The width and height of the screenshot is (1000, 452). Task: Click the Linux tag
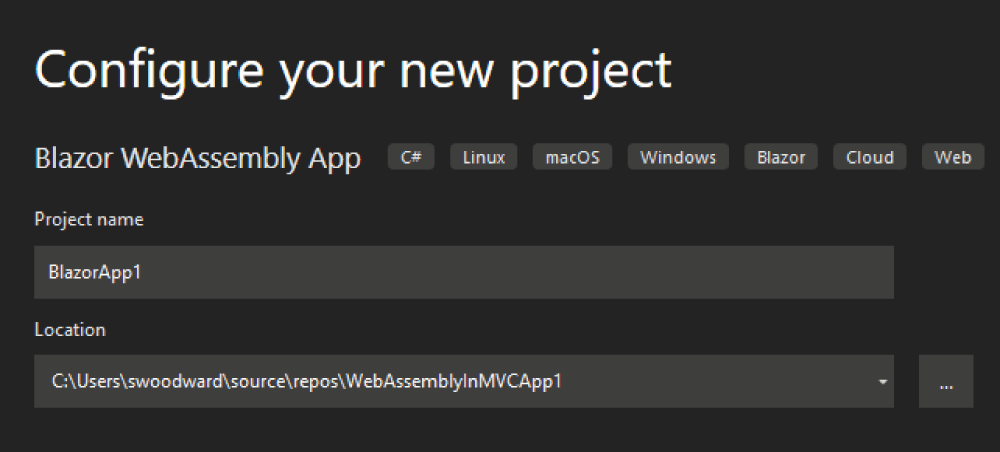483,157
